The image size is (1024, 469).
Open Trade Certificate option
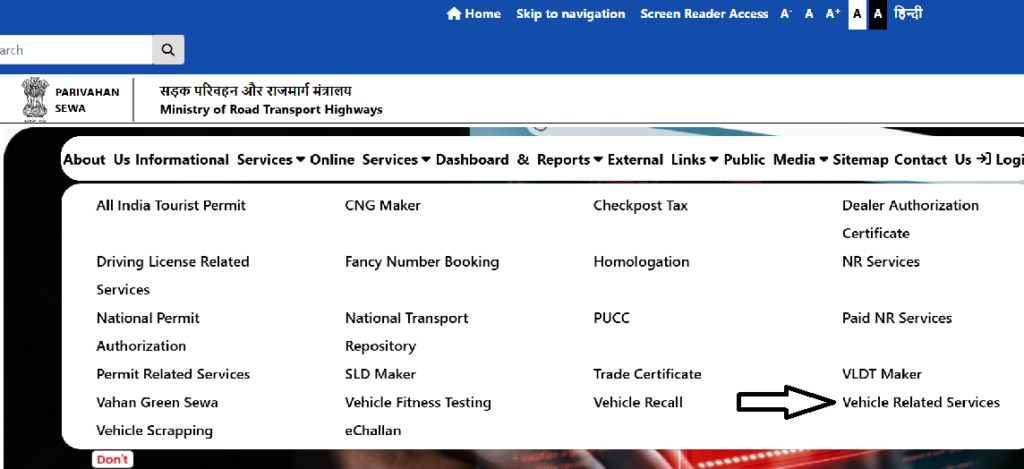tap(647, 374)
